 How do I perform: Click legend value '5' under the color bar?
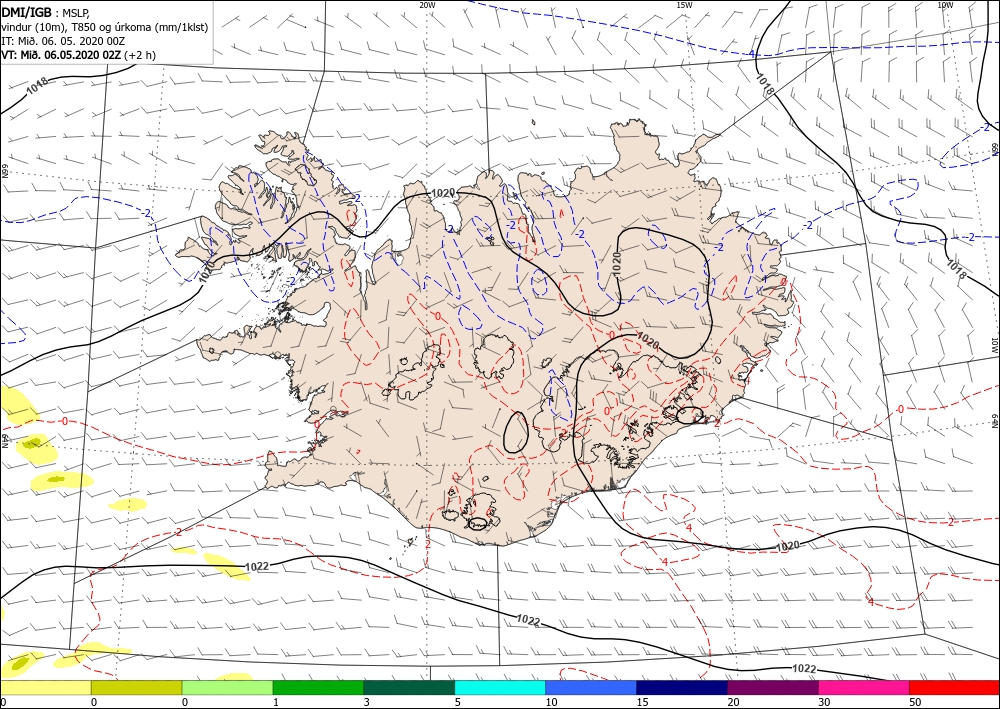tap(457, 702)
